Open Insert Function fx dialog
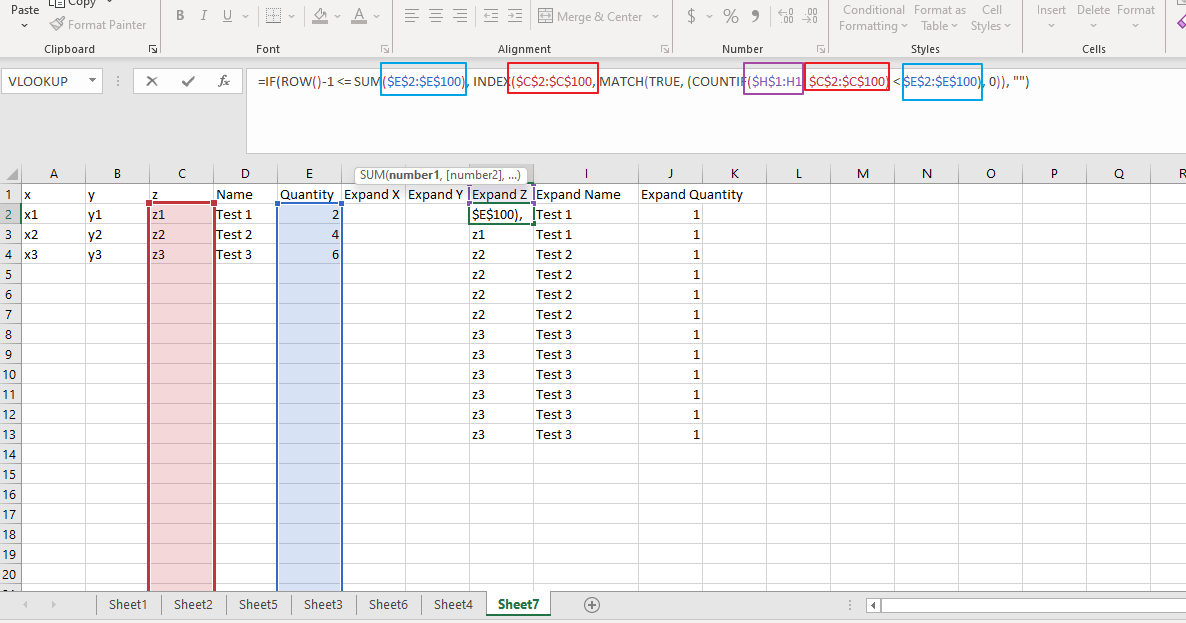1186x623 pixels. [224, 81]
